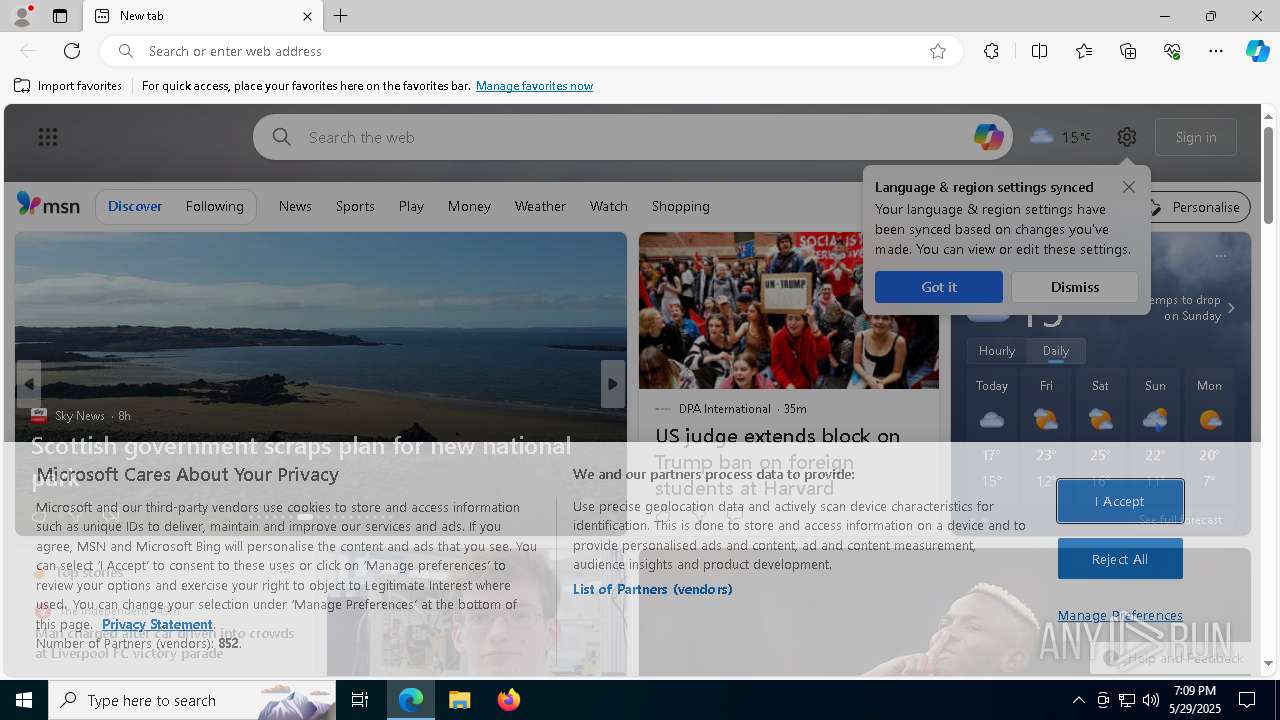
Task: Close the language settings synced popup
Action: [1128, 187]
